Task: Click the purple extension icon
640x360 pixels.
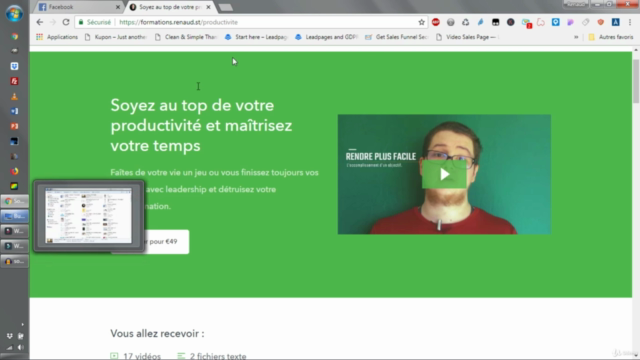Action: (x=571, y=22)
